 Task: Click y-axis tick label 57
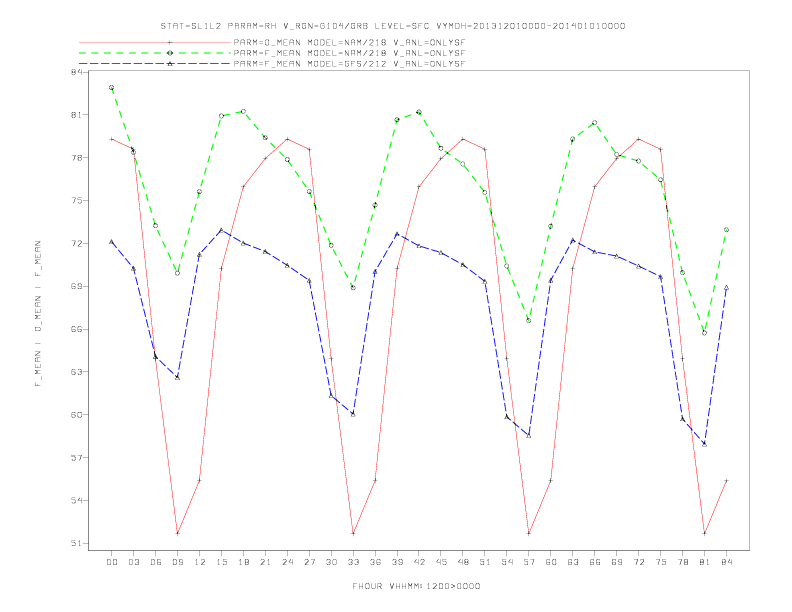[x=77, y=457]
